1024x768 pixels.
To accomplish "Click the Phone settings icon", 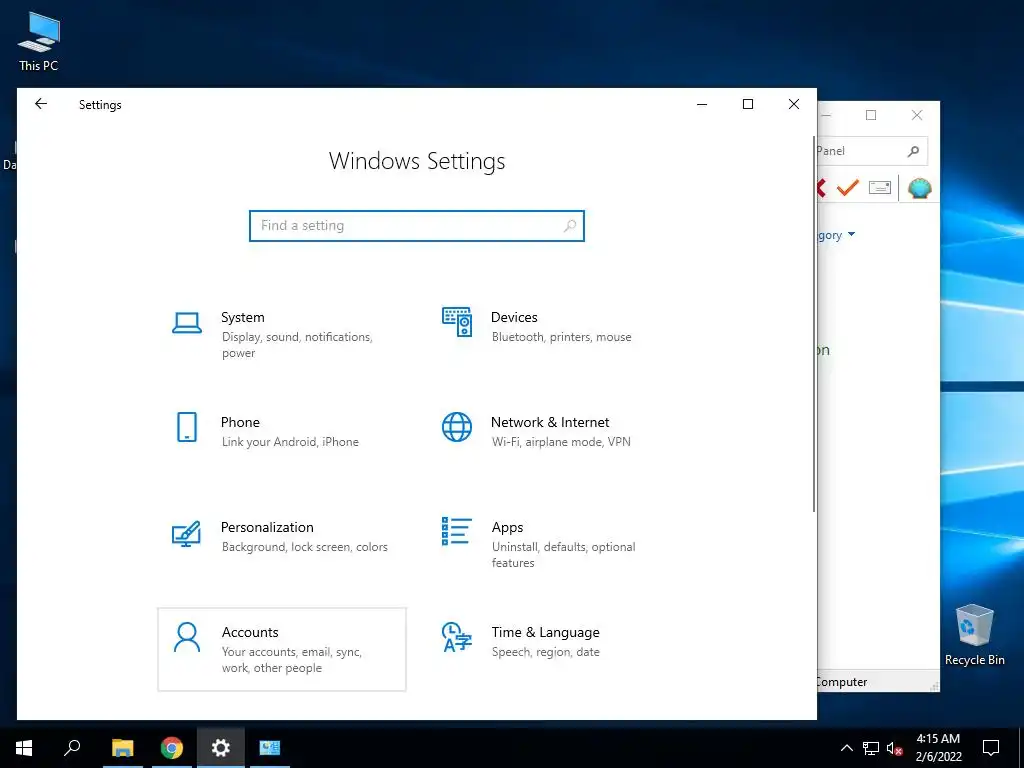I will pos(187,427).
